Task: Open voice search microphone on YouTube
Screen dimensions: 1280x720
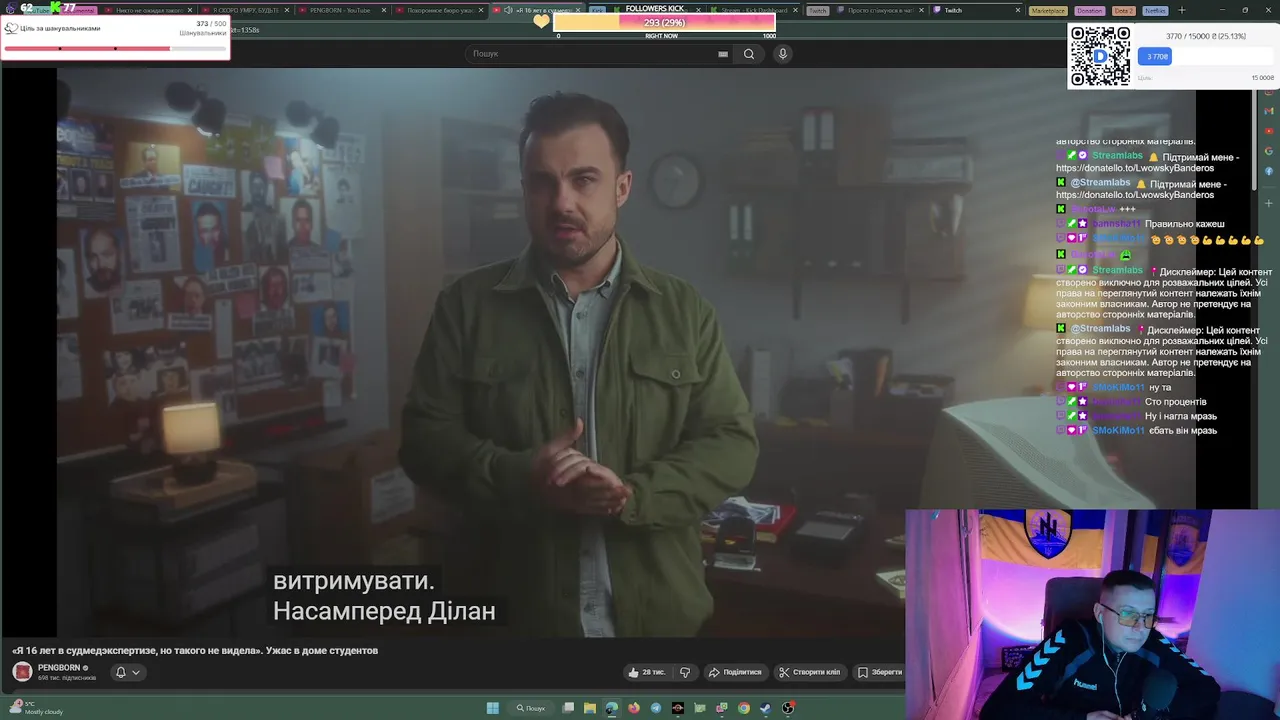Action: (x=782, y=54)
